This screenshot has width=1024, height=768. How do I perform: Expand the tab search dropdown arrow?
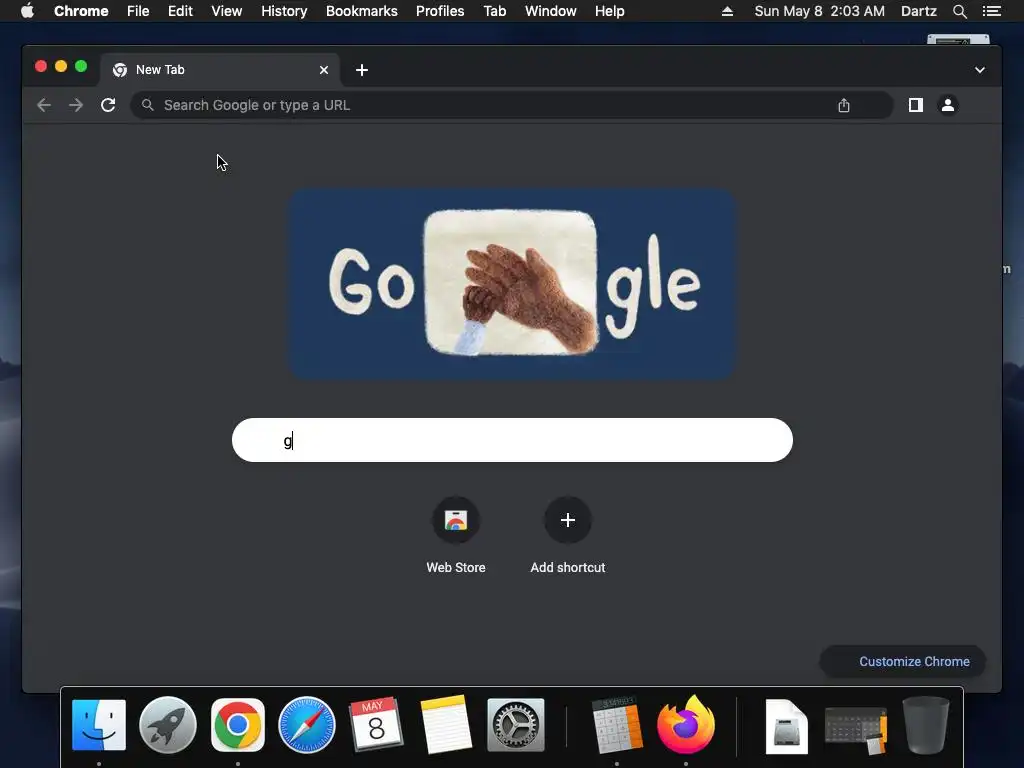[980, 70]
